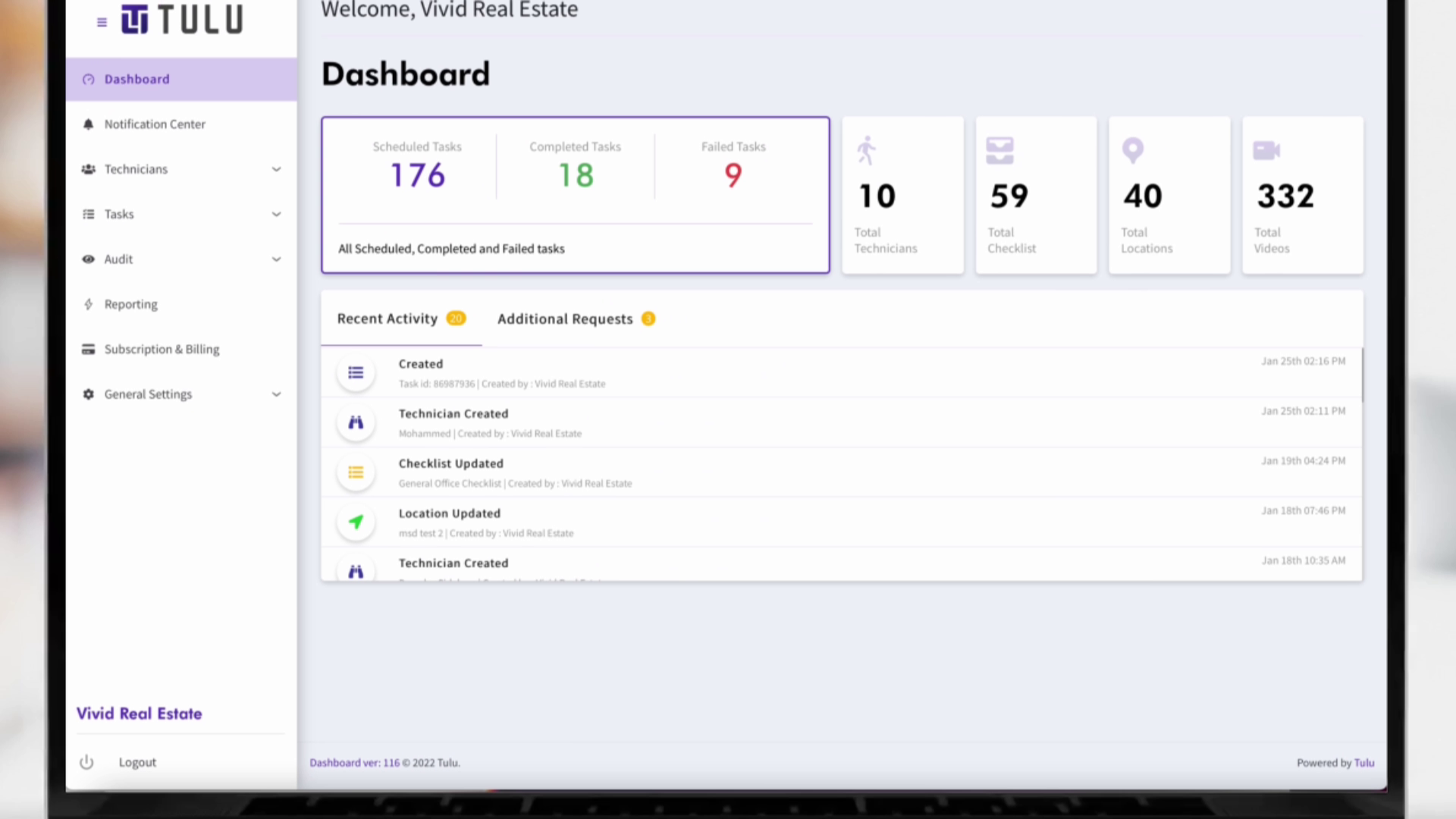This screenshot has width=1456, height=819.
Task: Switch to Recent Activity tab
Action: (x=401, y=318)
